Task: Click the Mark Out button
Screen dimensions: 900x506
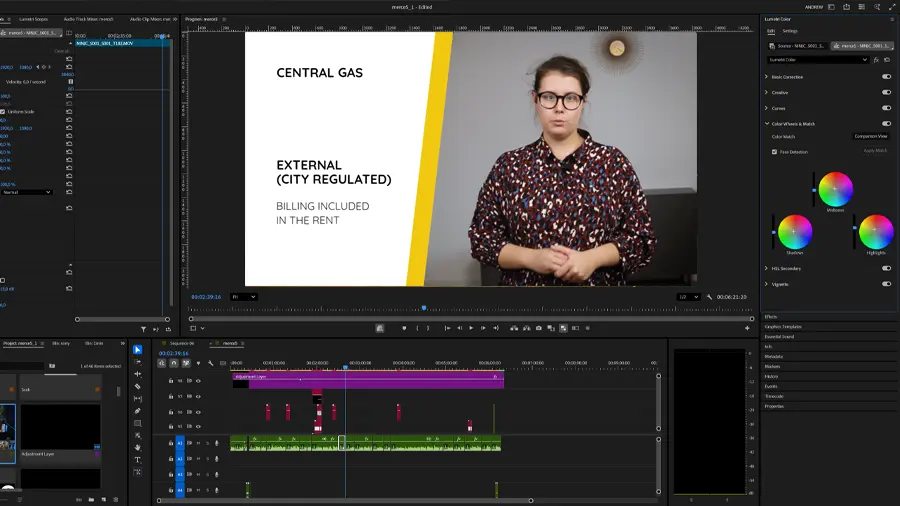Action: point(428,328)
